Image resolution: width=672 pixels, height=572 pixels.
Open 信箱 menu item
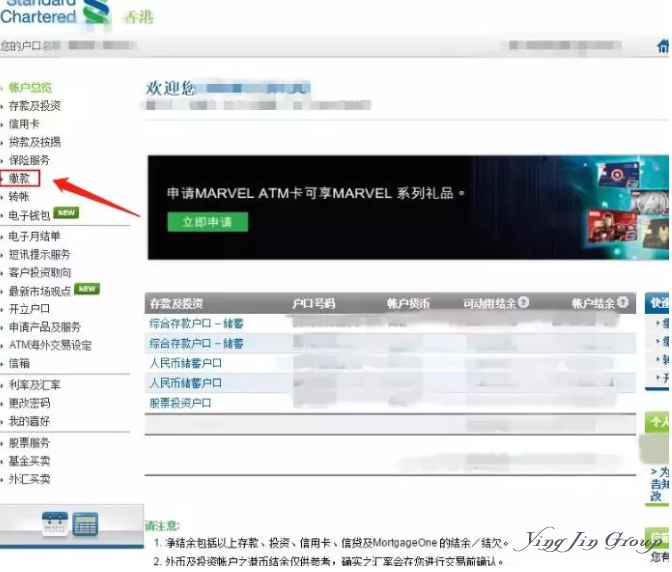19,364
